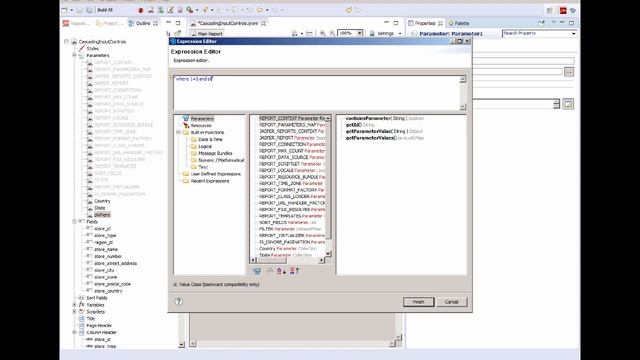Select store_postal_code field in Outline
640x360 pixels.
(x=112, y=284)
